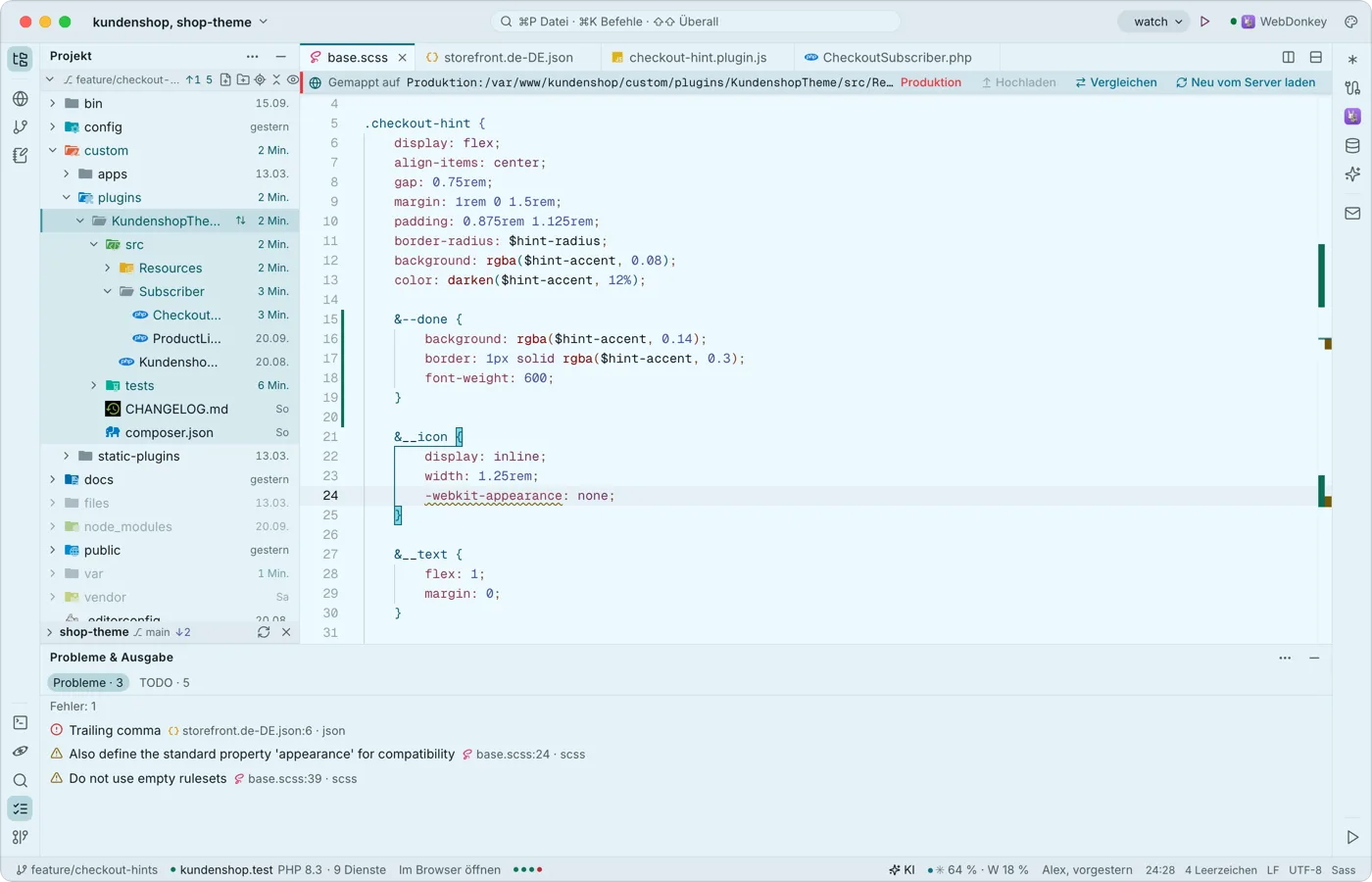The width and height of the screenshot is (1372, 882).
Task: Show the TODO · 5 tab
Action: coord(165,682)
